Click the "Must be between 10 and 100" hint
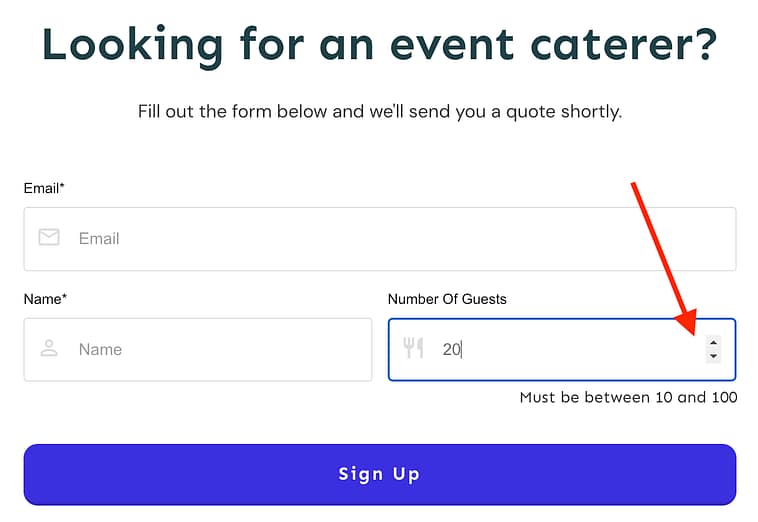 tap(628, 398)
